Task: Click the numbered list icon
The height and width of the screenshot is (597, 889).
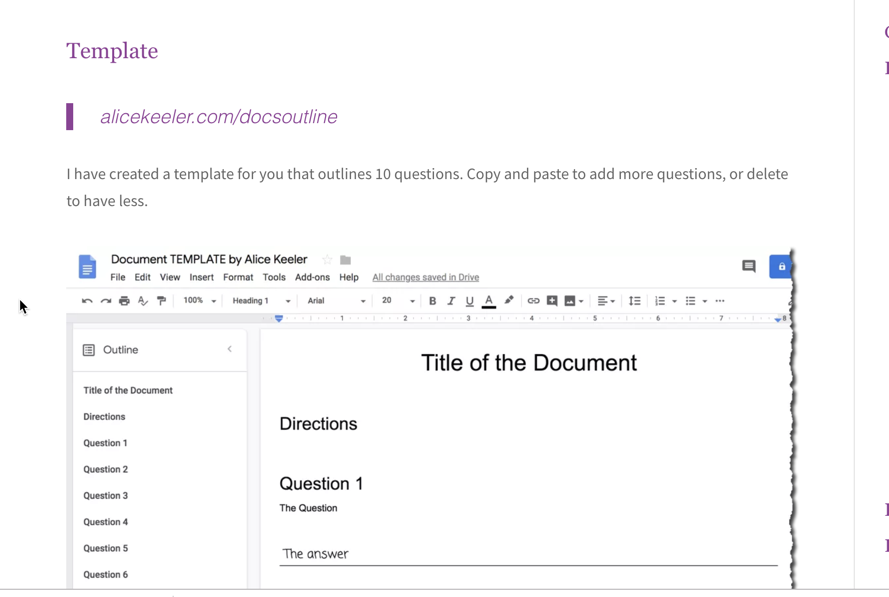Action: click(x=660, y=301)
